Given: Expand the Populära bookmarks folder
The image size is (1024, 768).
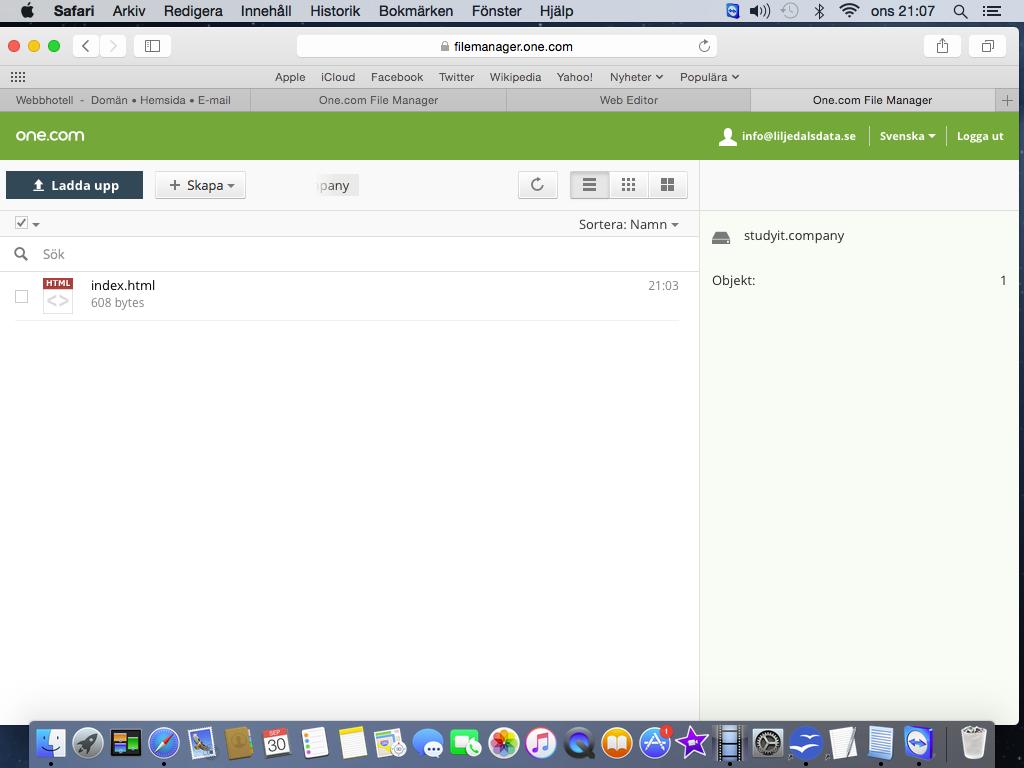Looking at the screenshot, I should point(709,77).
